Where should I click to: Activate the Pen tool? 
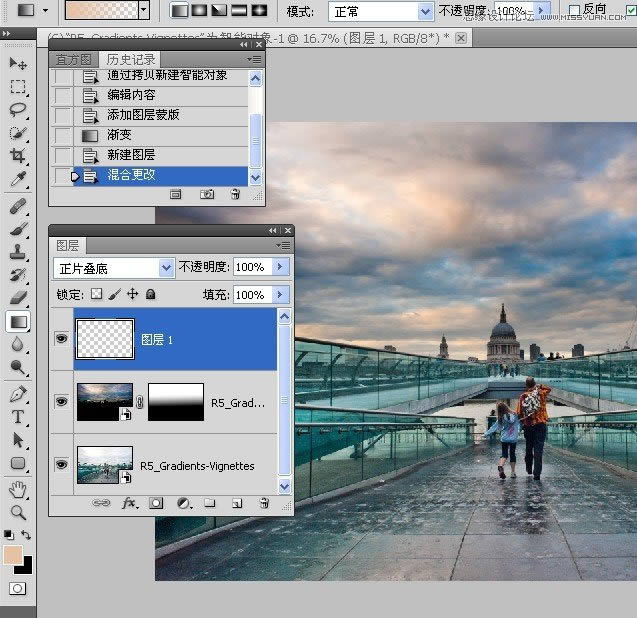click(18, 394)
